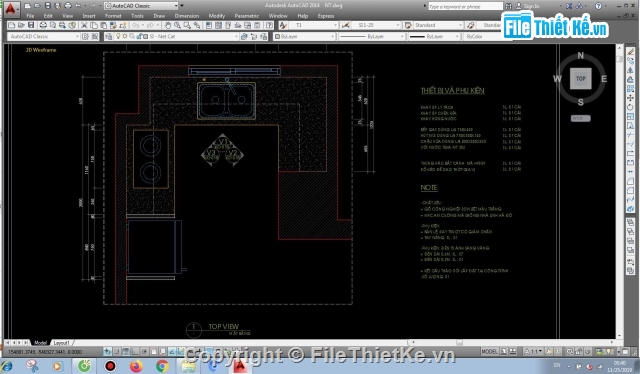
Task: Open the Layer Properties Manager icon
Action: point(109,36)
